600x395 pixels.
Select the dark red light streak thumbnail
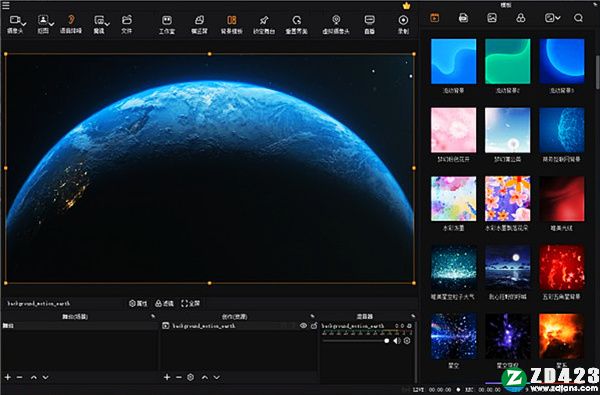(562, 199)
